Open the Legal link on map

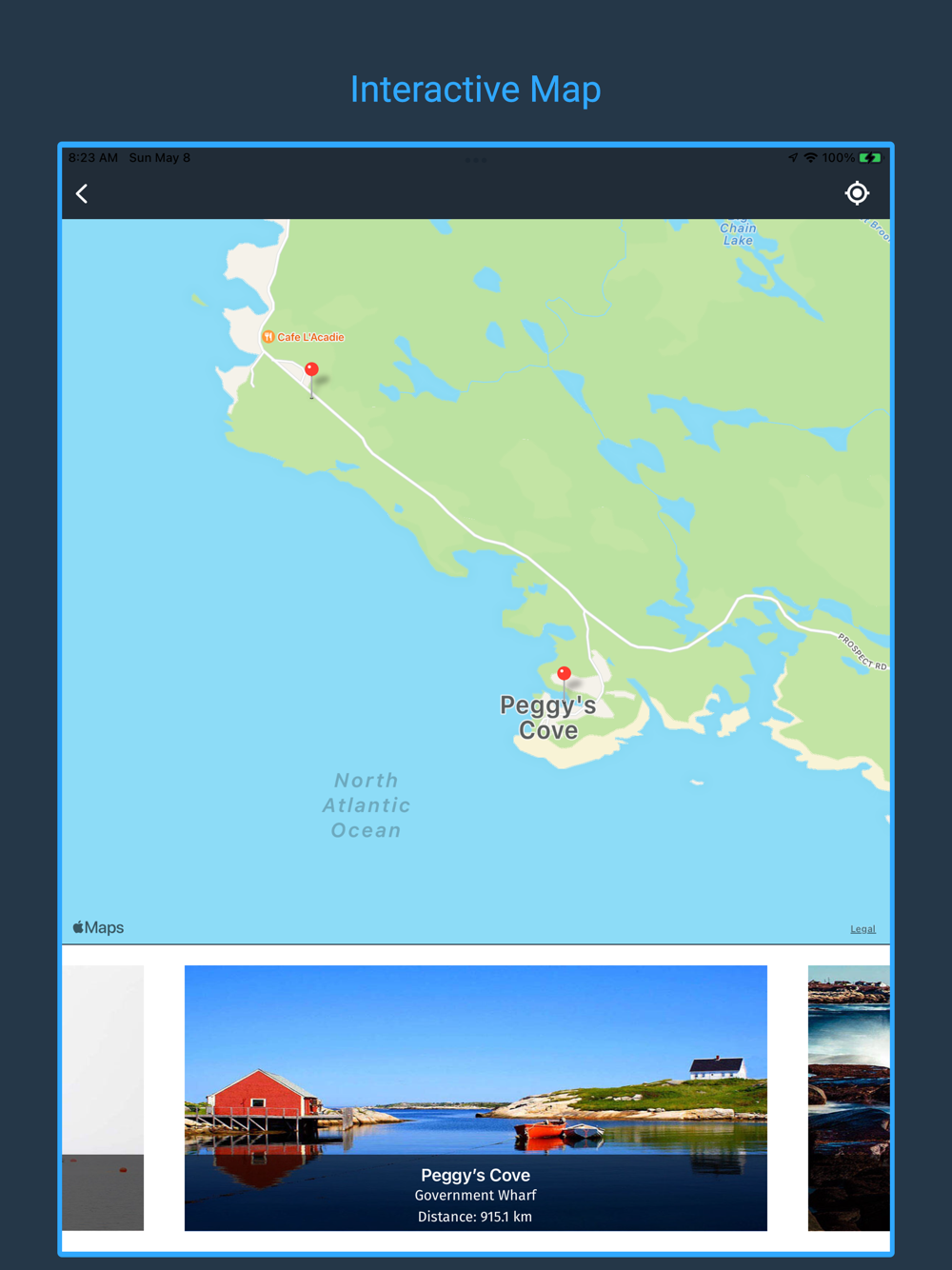click(863, 929)
